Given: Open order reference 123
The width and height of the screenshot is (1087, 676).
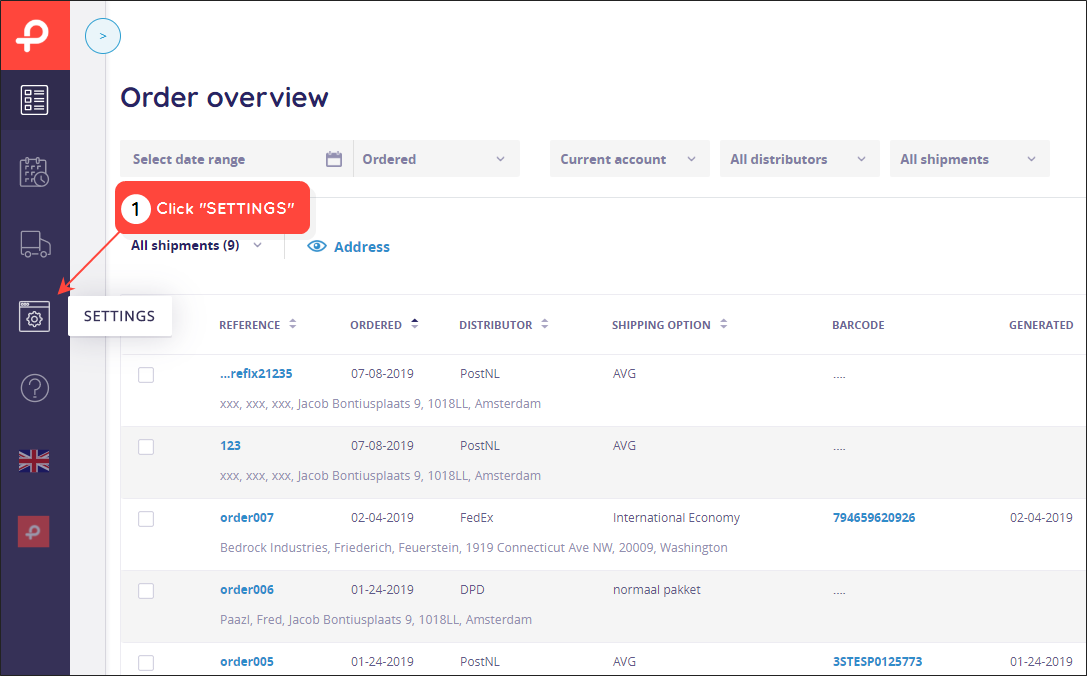Looking at the screenshot, I should (230, 446).
